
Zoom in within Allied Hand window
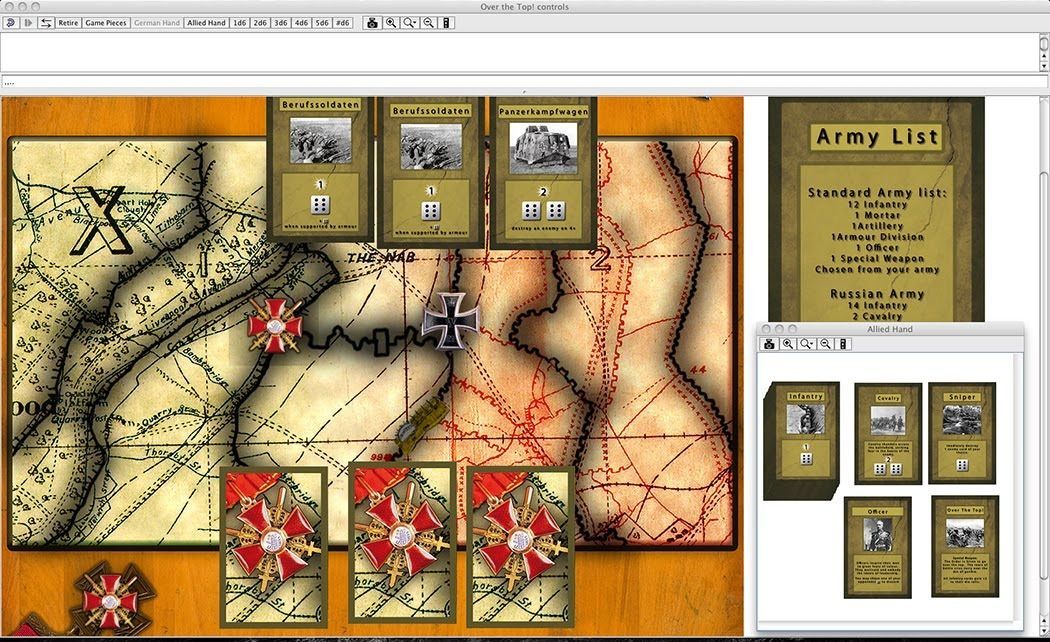[x=788, y=343]
